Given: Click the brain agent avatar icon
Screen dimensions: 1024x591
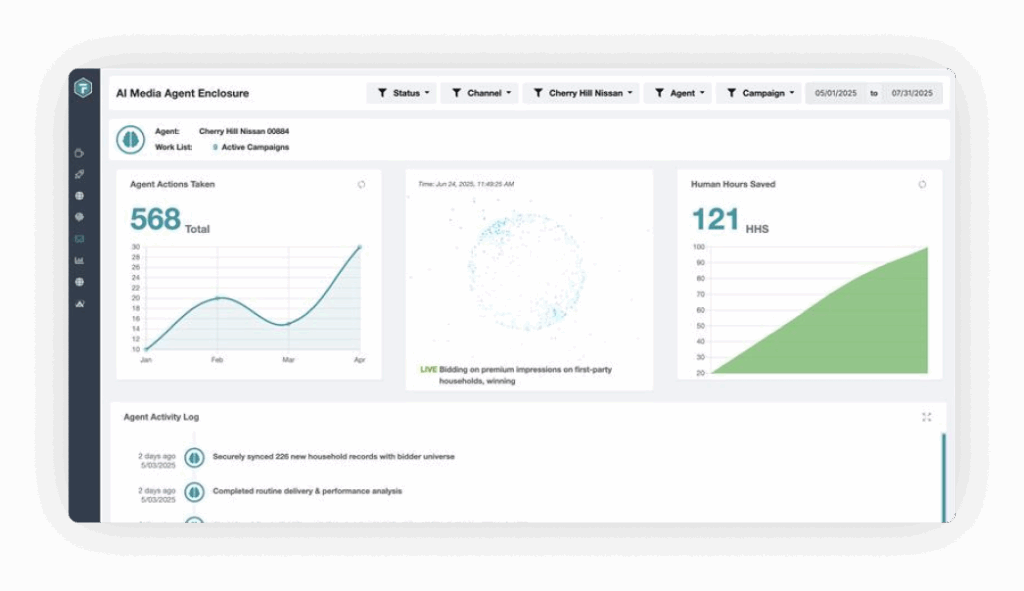Looking at the screenshot, I should pos(131,140).
